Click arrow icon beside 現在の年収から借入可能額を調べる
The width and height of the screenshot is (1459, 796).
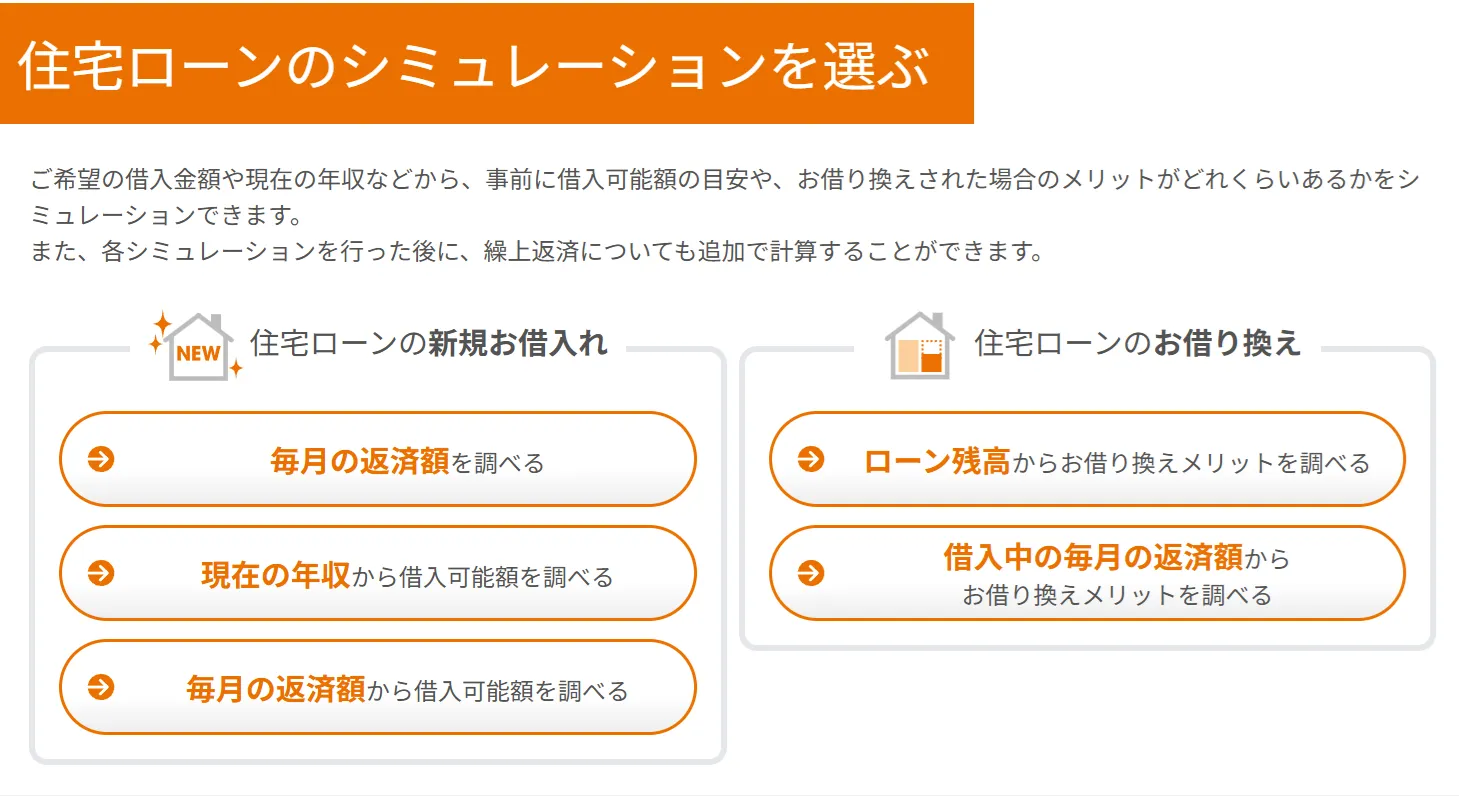click(101, 573)
